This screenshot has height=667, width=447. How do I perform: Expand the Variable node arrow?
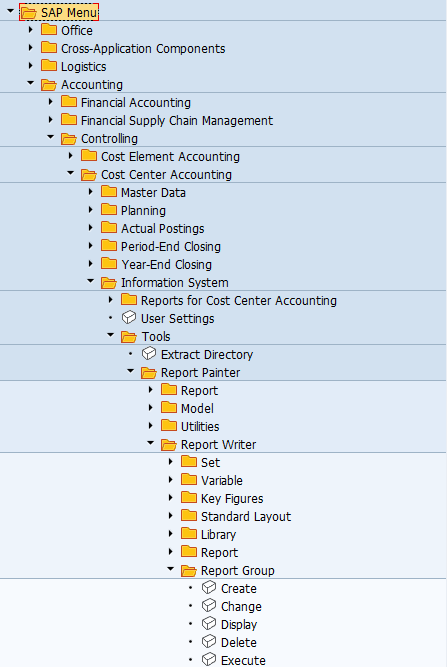click(170, 480)
